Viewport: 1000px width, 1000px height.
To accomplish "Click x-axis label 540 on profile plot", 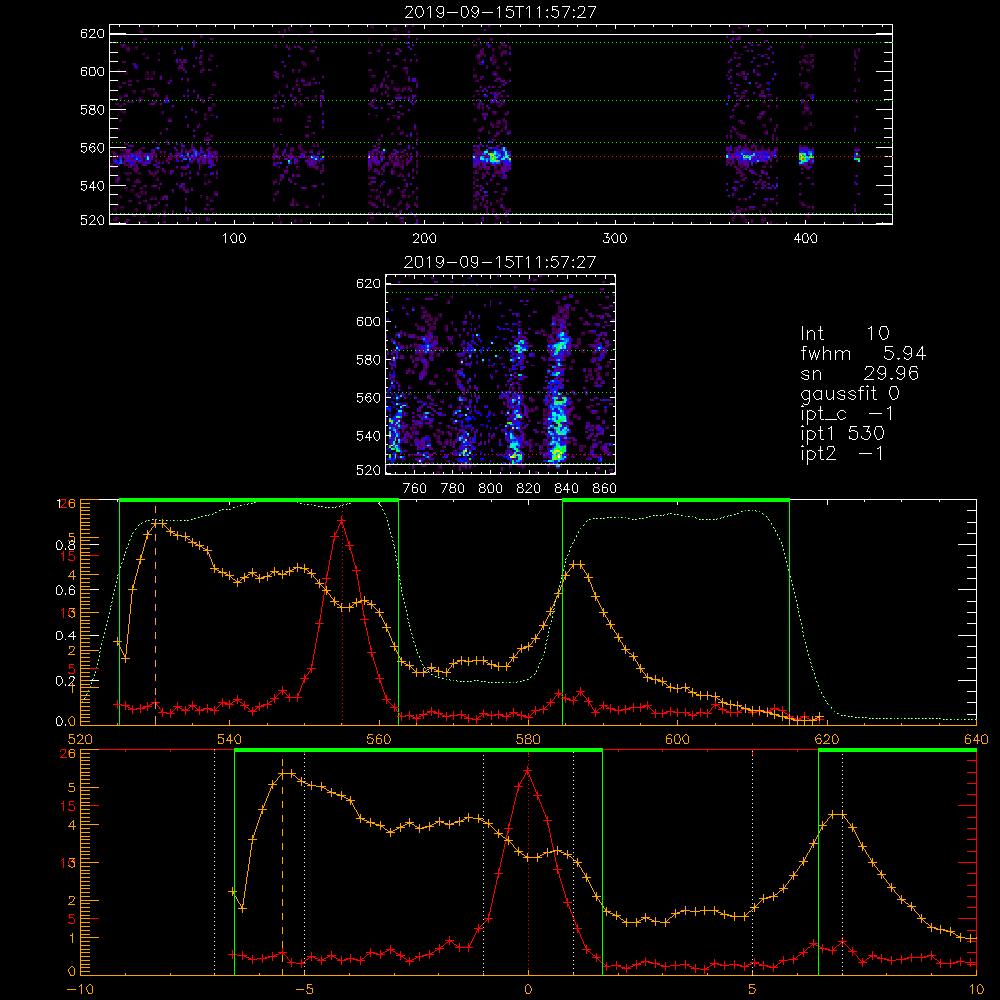I will click(x=229, y=740).
